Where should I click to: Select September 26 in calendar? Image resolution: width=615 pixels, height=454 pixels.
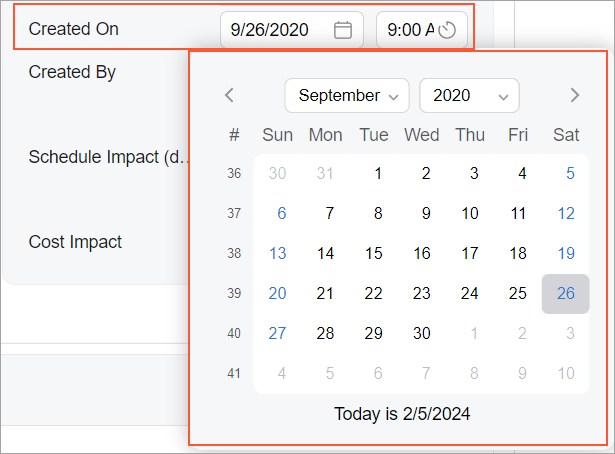(x=566, y=293)
